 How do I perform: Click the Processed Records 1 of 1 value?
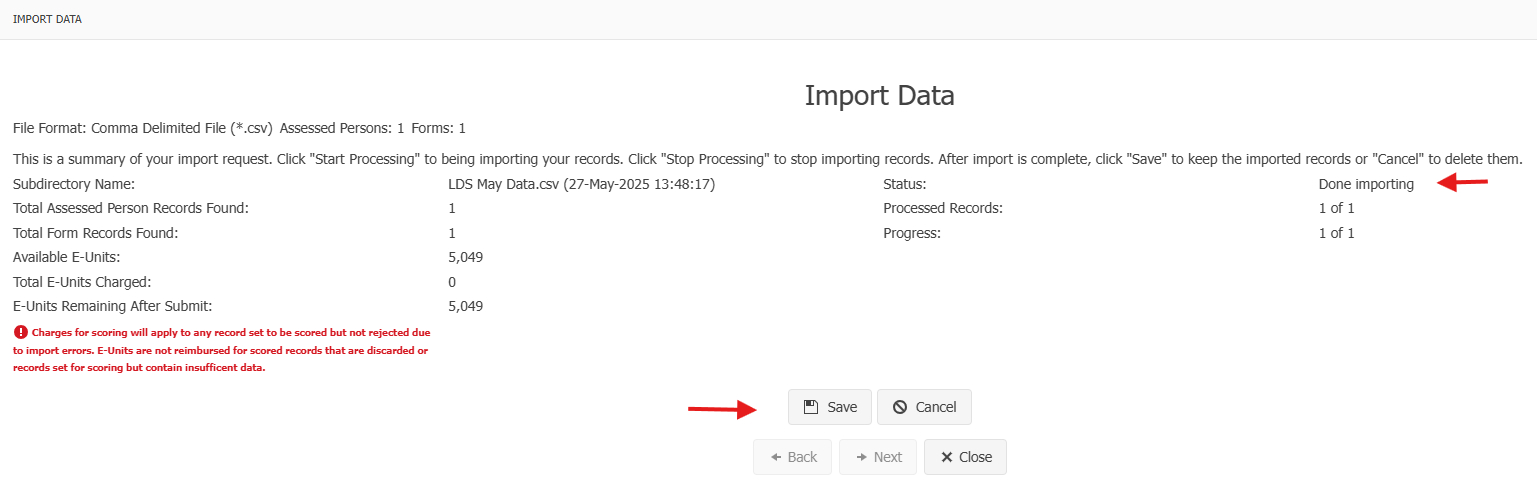tap(1337, 208)
